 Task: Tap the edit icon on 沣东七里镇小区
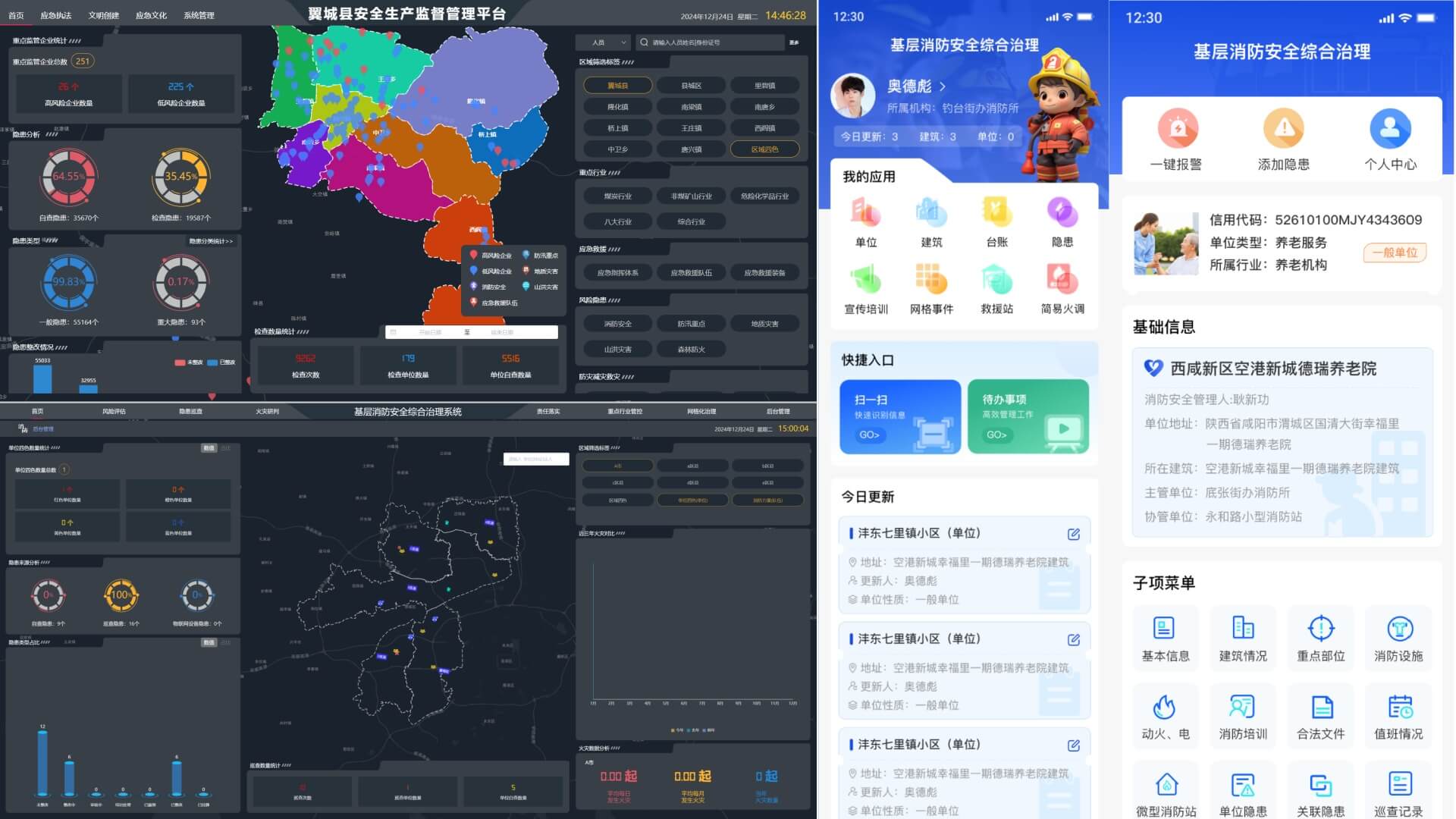pyautogui.click(x=1074, y=533)
